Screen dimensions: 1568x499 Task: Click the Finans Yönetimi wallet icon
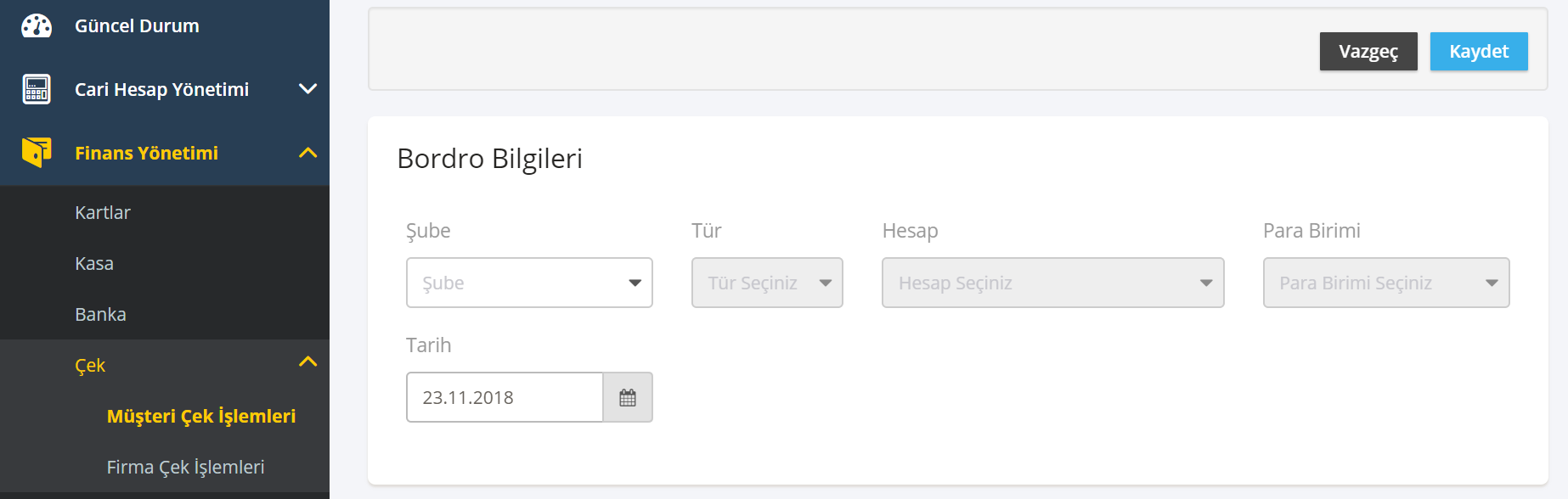(37, 153)
